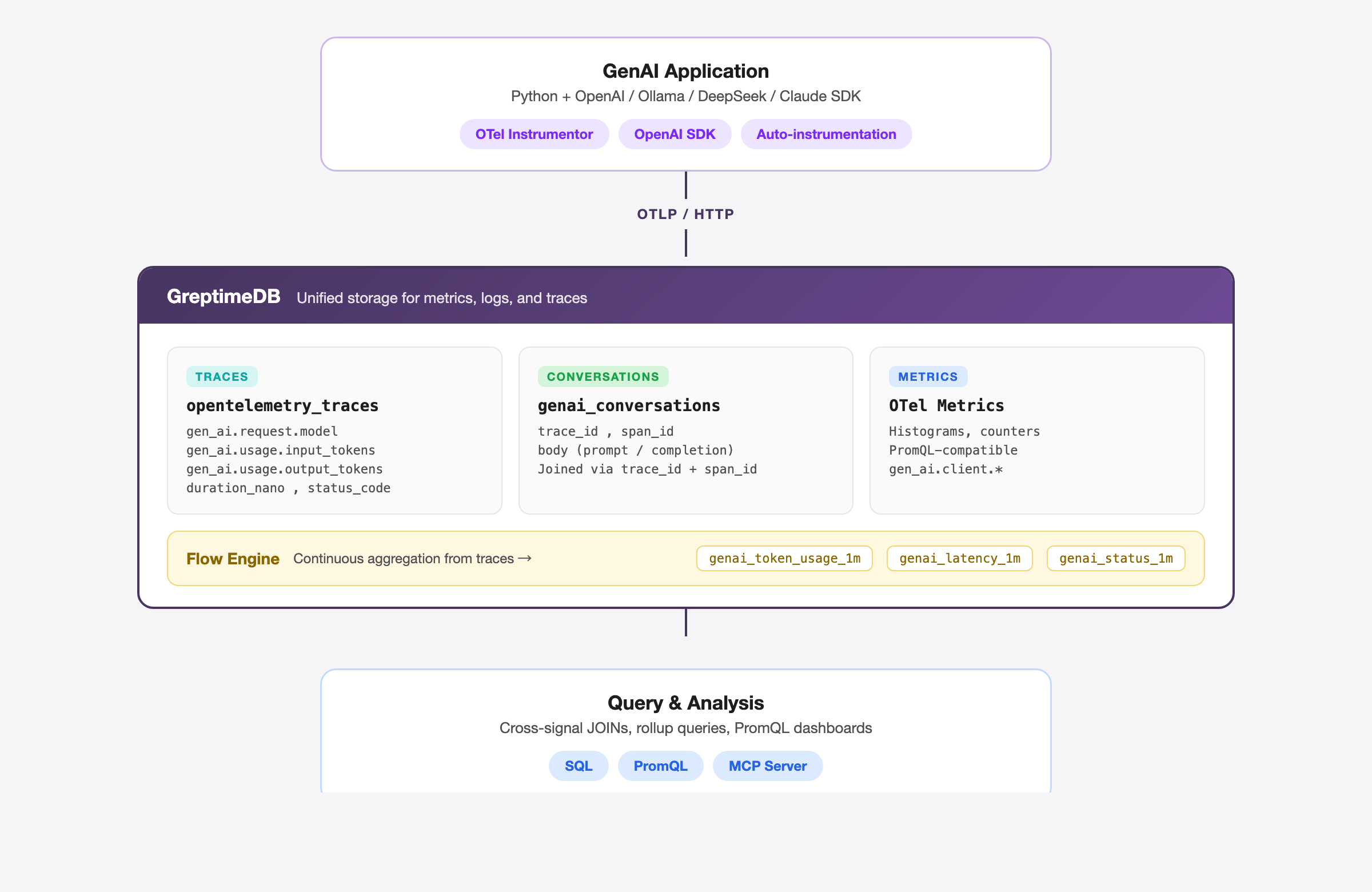Click the GreptimeDB header title
Viewport: 1372px width, 892px height.
[224, 296]
